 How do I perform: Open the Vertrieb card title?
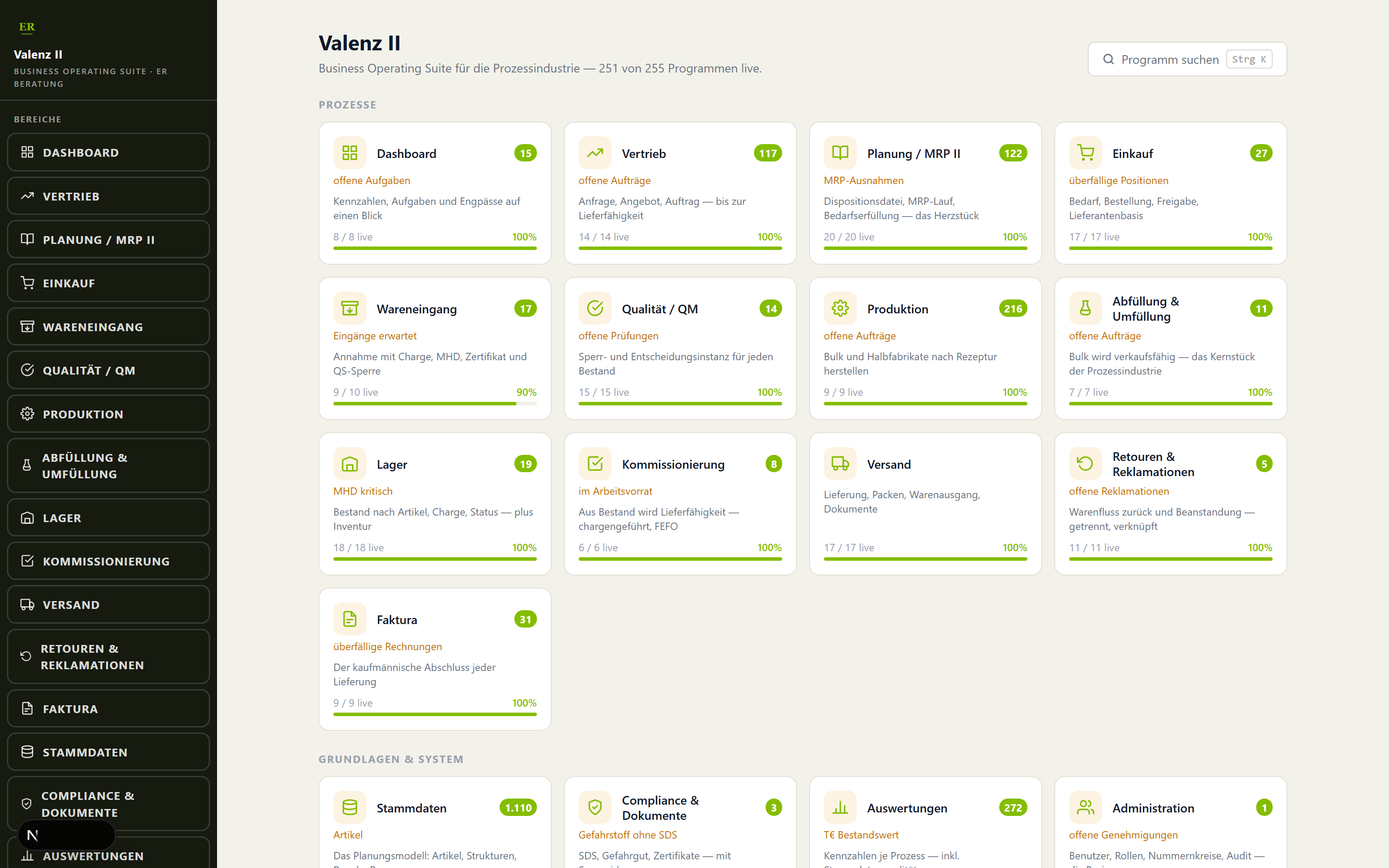(x=644, y=153)
